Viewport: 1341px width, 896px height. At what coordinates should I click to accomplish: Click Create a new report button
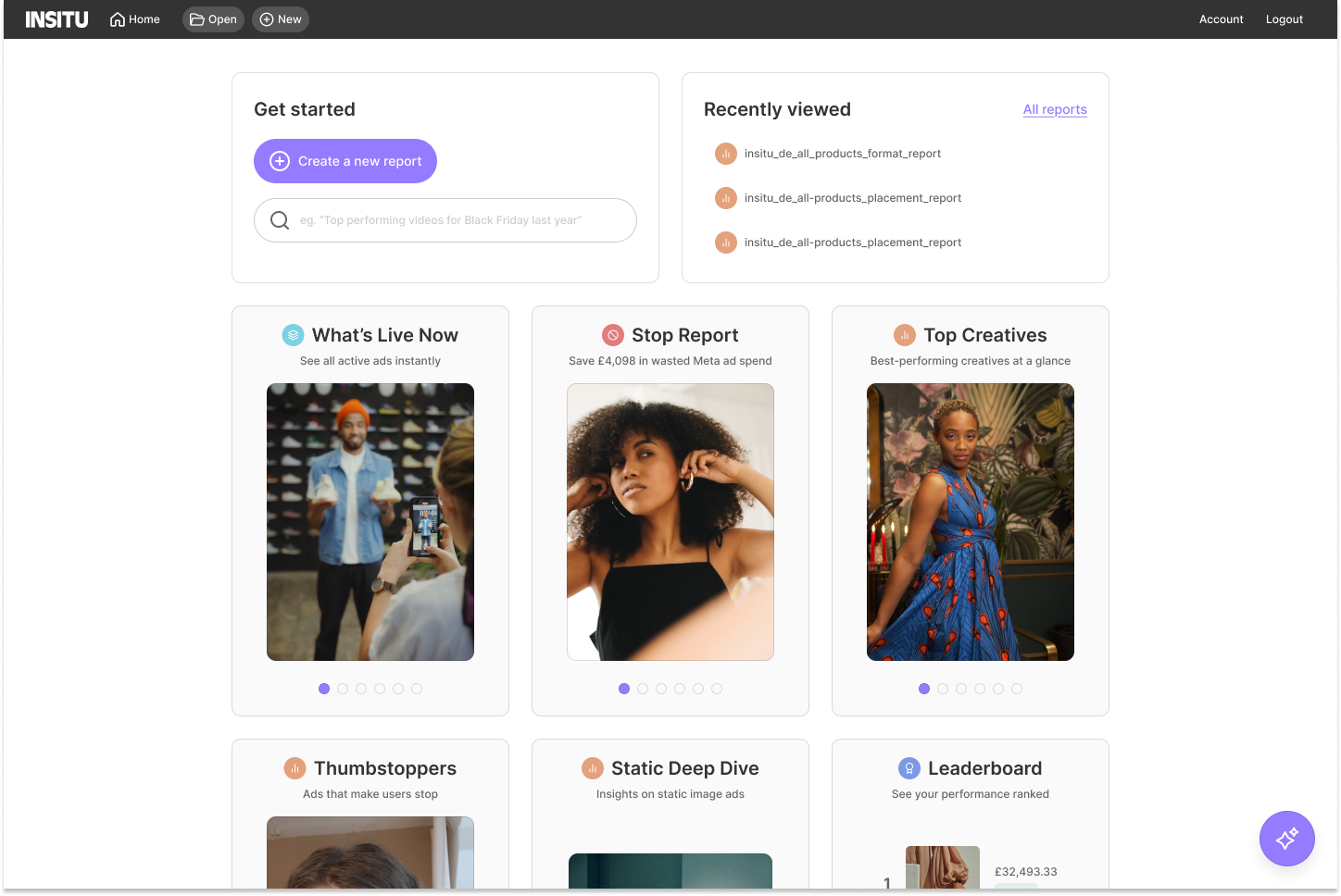[x=345, y=161]
